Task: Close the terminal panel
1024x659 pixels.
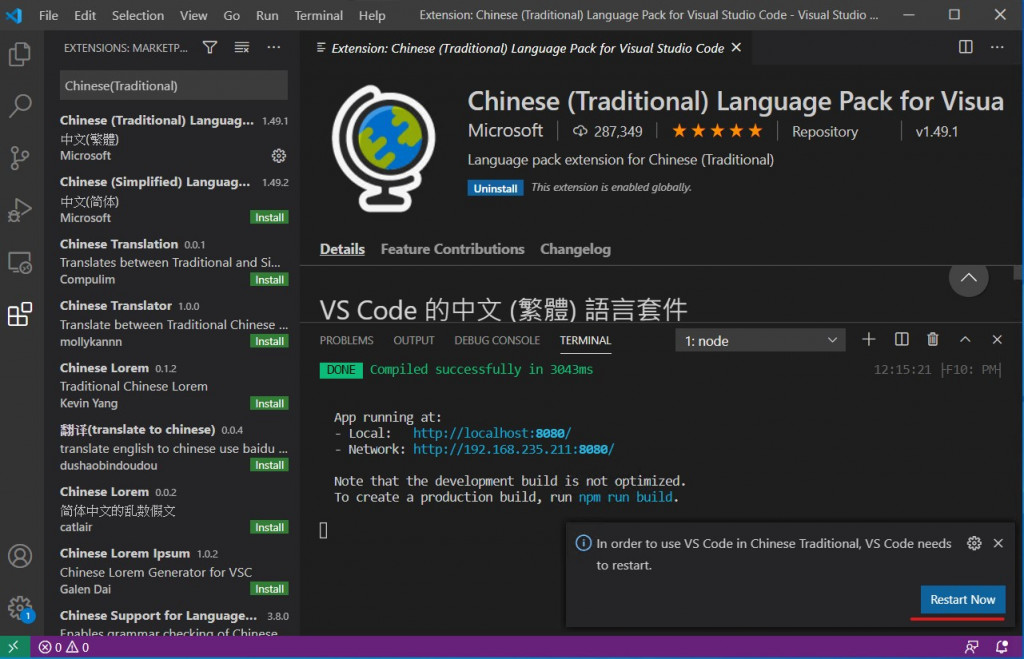Action: coord(997,340)
